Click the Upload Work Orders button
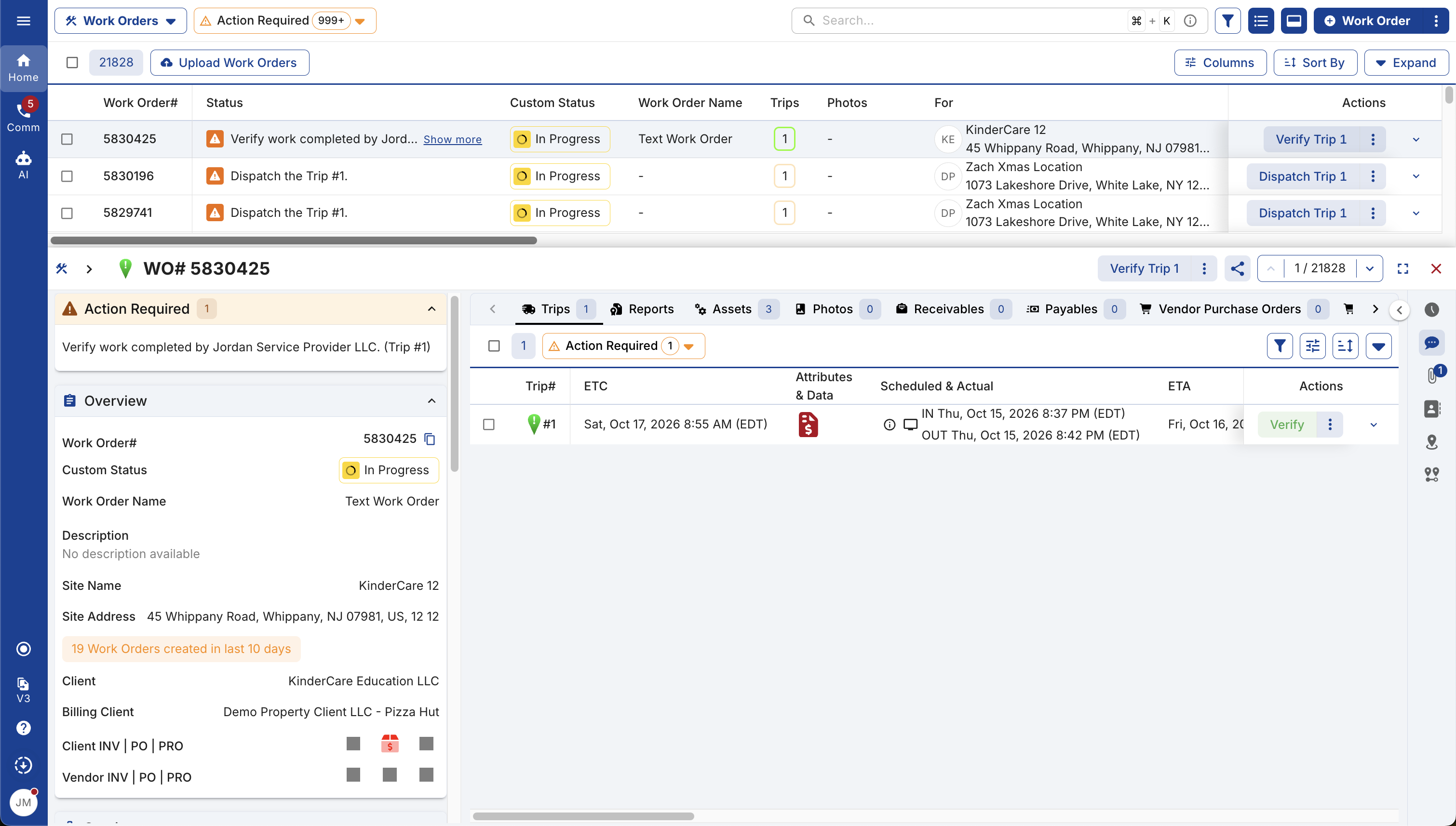1456x826 pixels. pyautogui.click(x=230, y=62)
